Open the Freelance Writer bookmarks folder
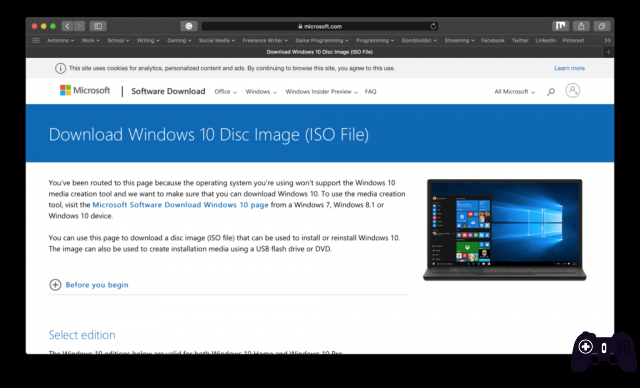The image size is (640, 388). 265,40
